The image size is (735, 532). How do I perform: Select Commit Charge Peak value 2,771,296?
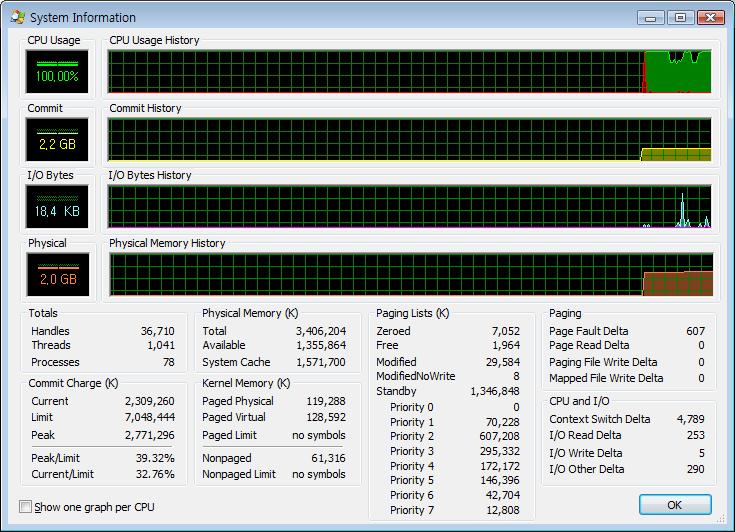tap(150, 435)
